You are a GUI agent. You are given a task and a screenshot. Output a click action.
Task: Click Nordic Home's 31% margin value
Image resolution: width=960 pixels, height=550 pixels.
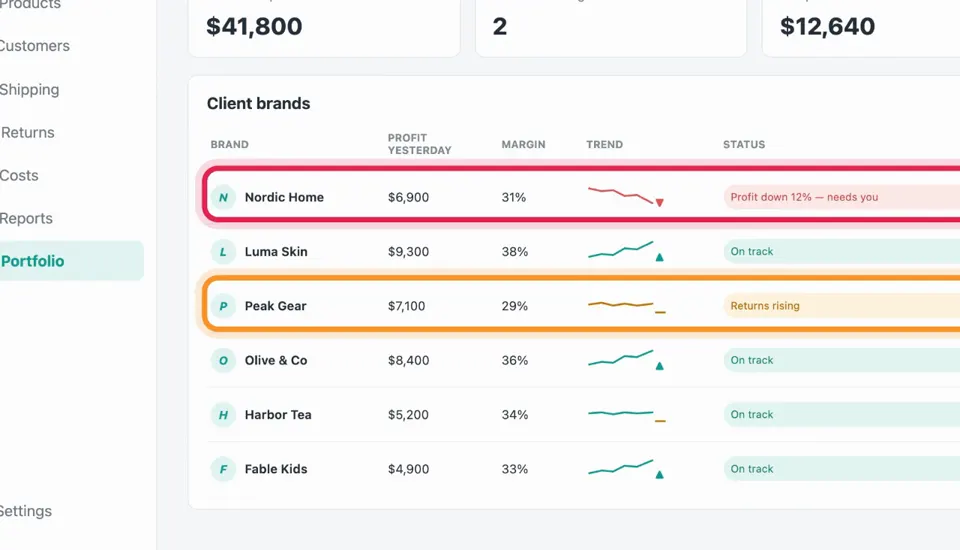pos(514,197)
